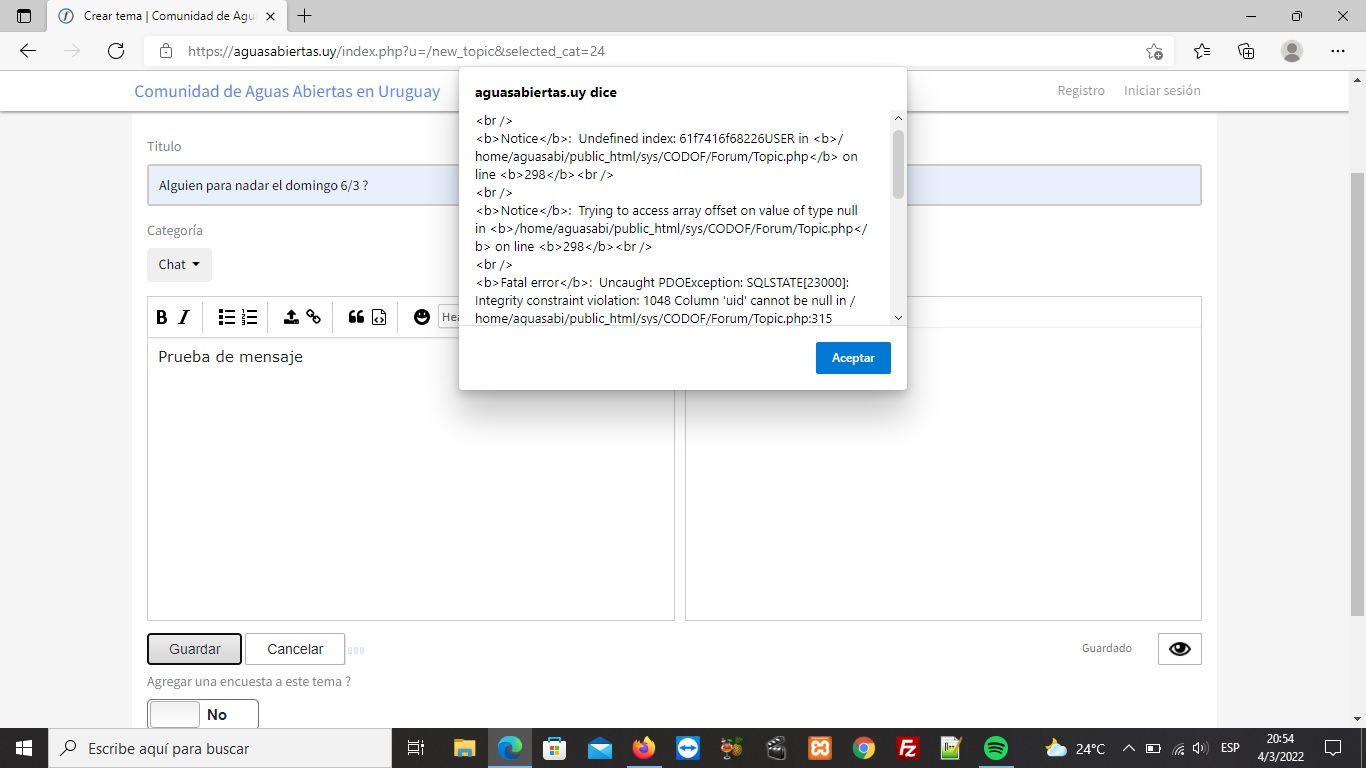Click Aceptar to dismiss the dialog
The width and height of the screenshot is (1366, 768).
853,358
